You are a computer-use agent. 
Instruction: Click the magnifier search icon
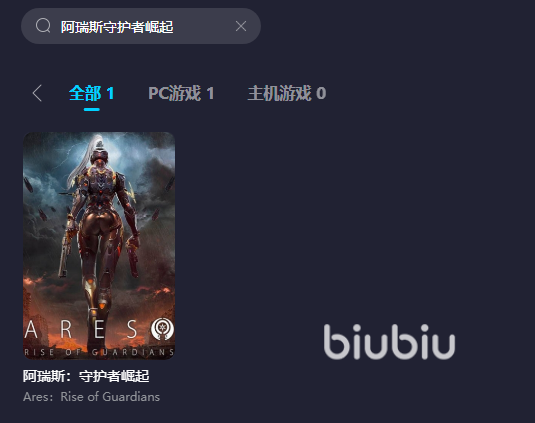43,26
